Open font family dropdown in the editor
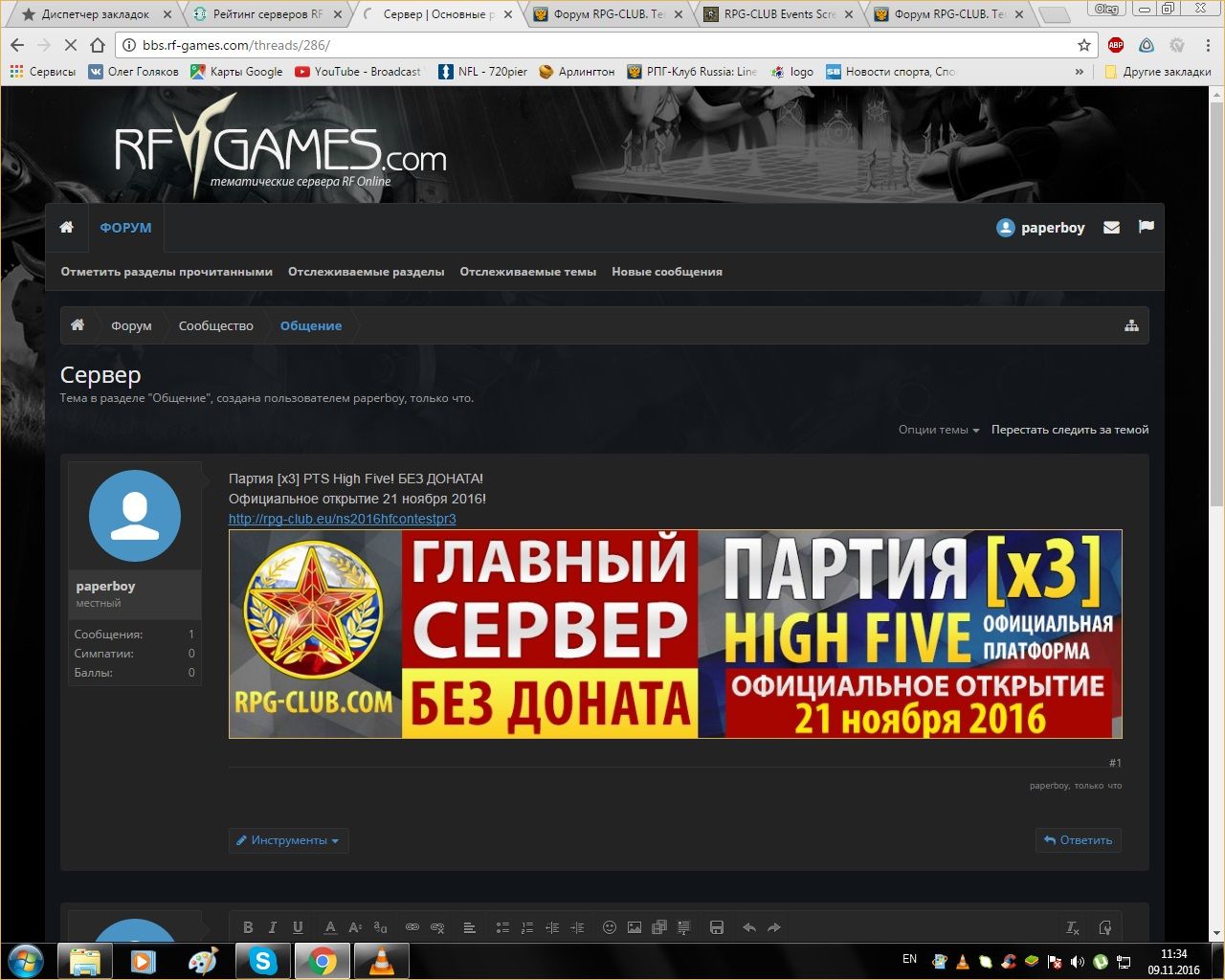1225x980 pixels. pyautogui.click(x=380, y=927)
